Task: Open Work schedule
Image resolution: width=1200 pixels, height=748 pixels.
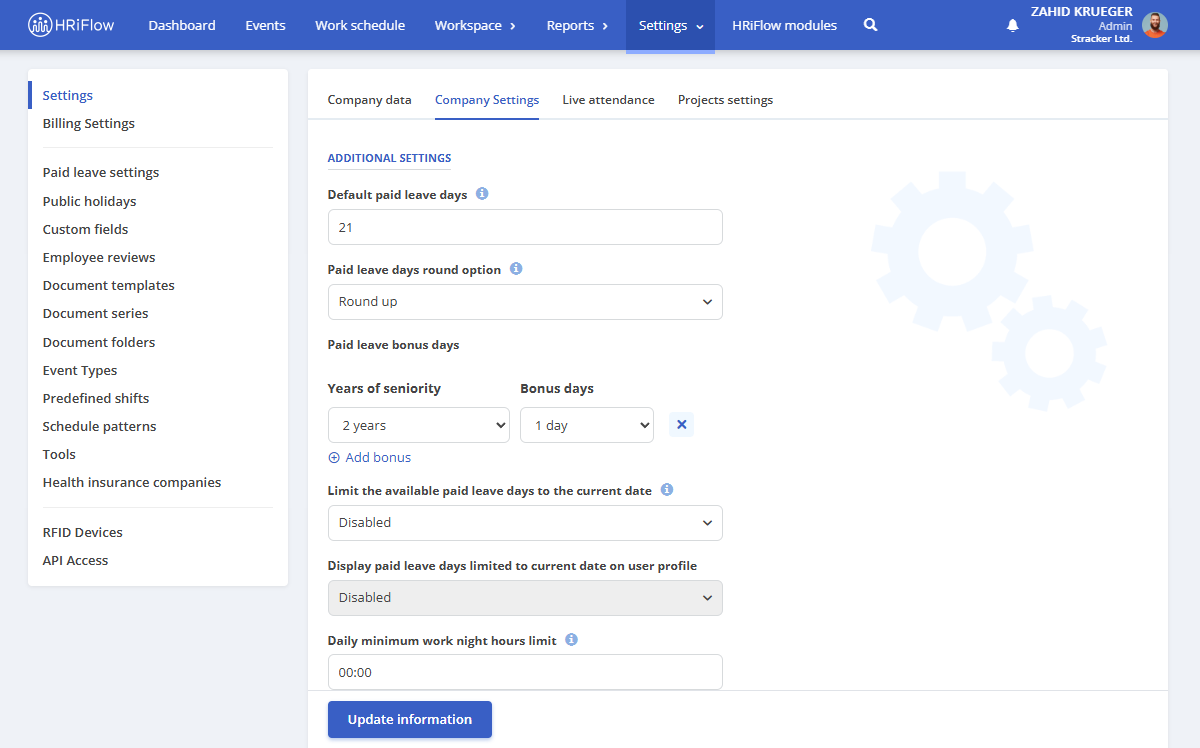Action: (360, 25)
